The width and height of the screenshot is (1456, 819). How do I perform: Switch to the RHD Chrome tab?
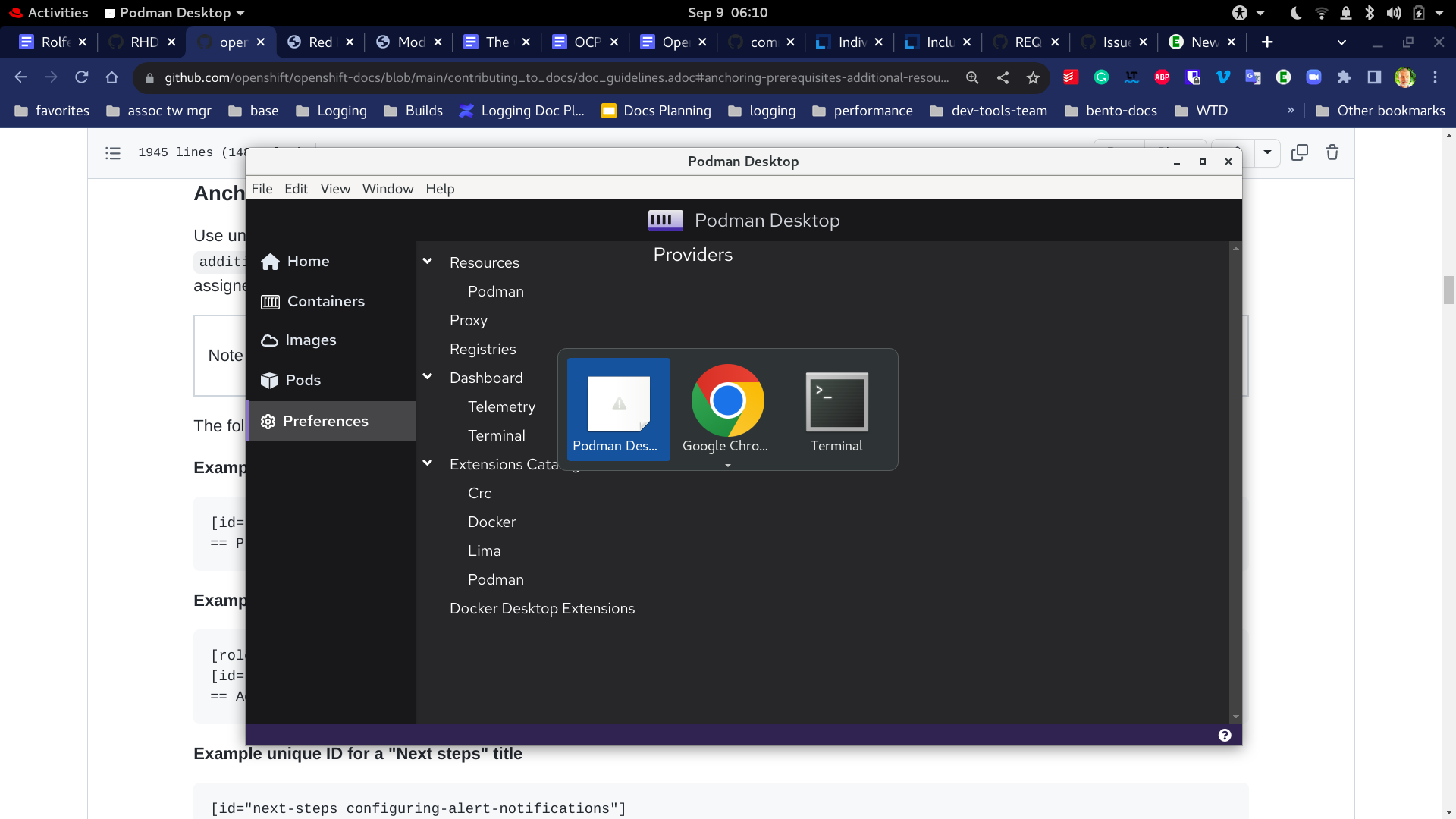(x=142, y=42)
